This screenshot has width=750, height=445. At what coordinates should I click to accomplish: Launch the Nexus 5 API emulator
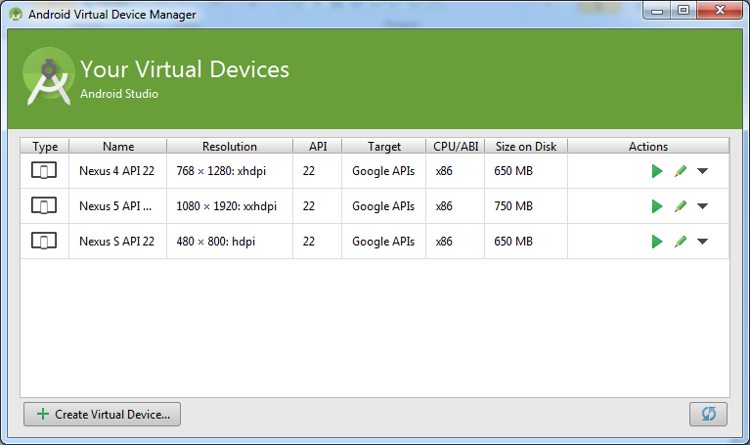657,206
